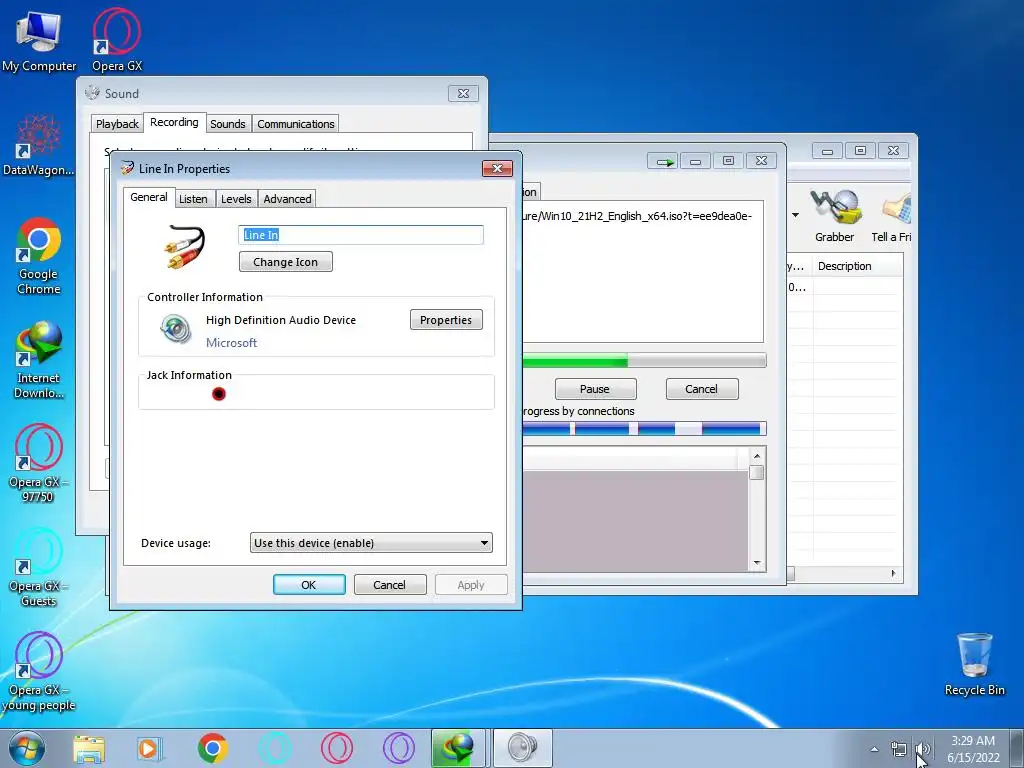Click the Windows Start orb
Image resolution: width=1024 pixels, height=768 pixels.
pos(27,748)
